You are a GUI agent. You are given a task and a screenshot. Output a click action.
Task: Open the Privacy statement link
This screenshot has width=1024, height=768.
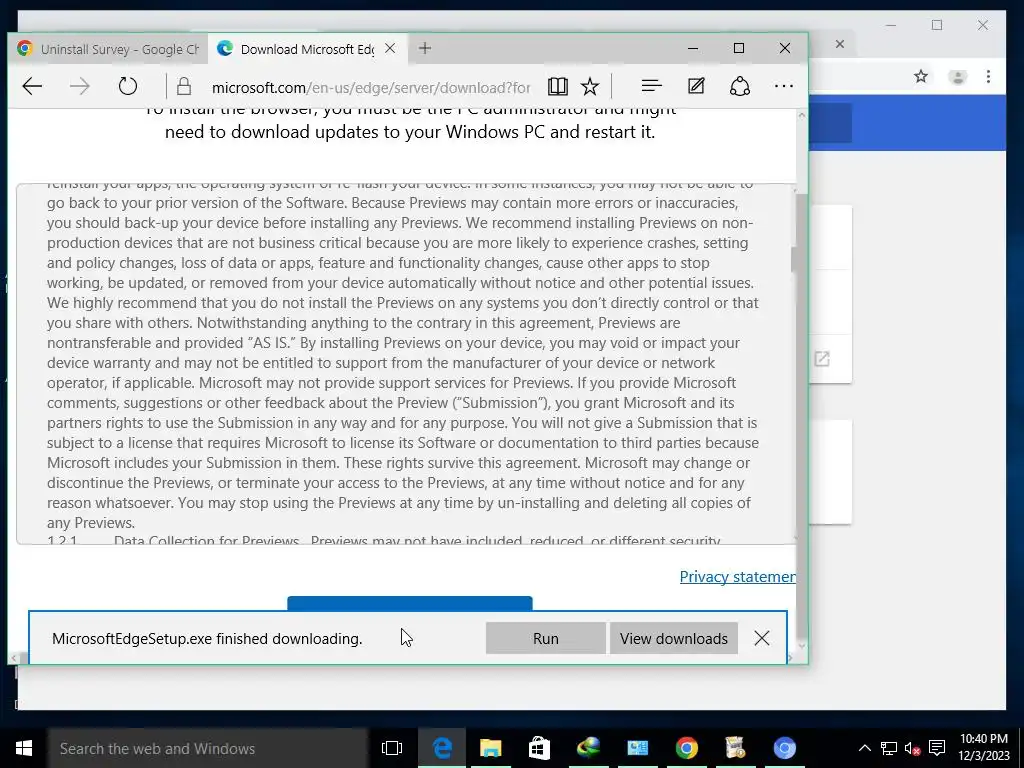click(737, 577)
